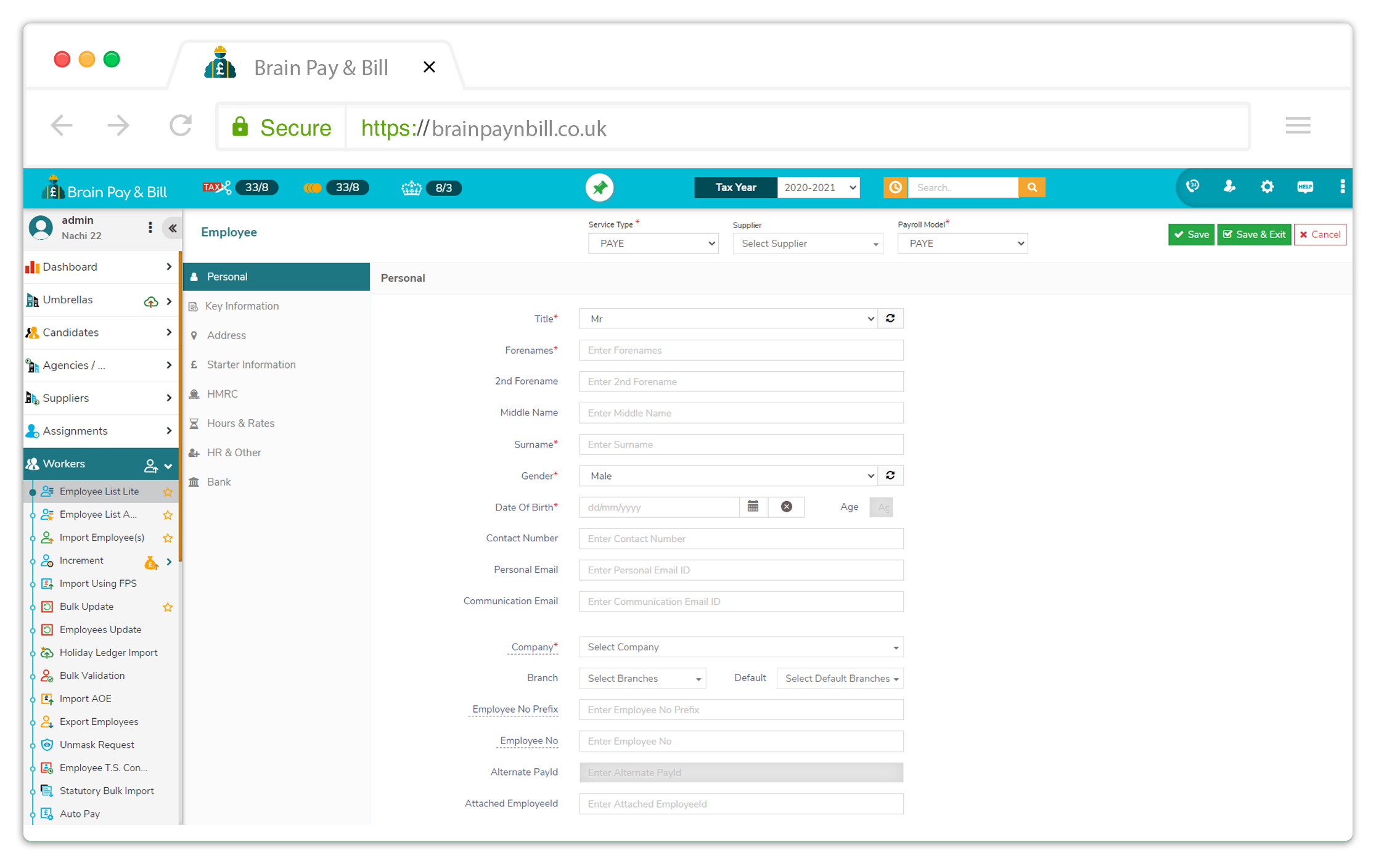The image size is (1376, 868).
Task: Open the Payroll Model dropdown
Action: [962, 244]
